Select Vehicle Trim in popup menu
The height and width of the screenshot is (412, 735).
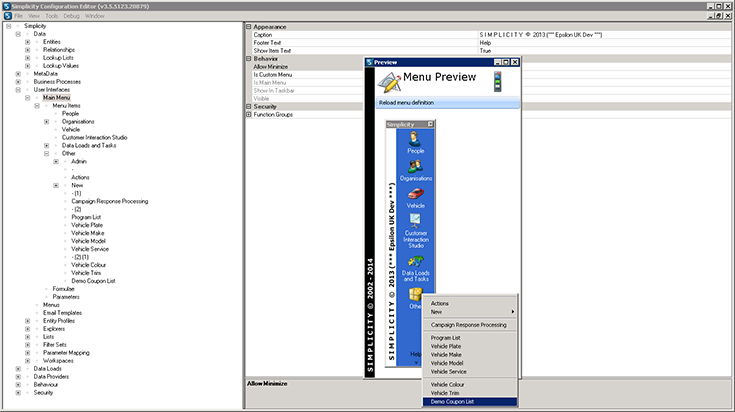[470, 393]
